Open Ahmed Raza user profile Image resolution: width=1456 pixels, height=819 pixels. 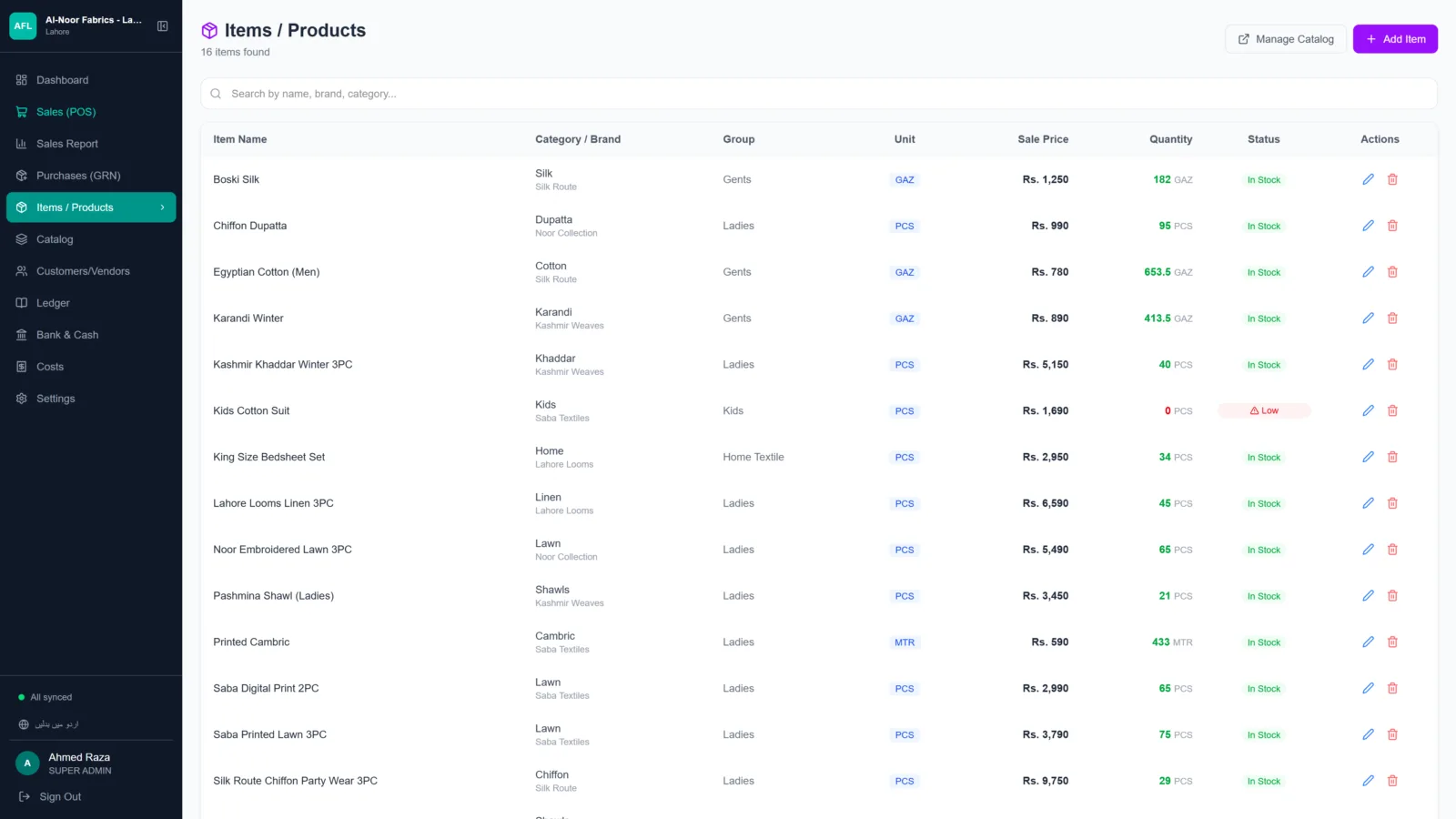[91, 763]
